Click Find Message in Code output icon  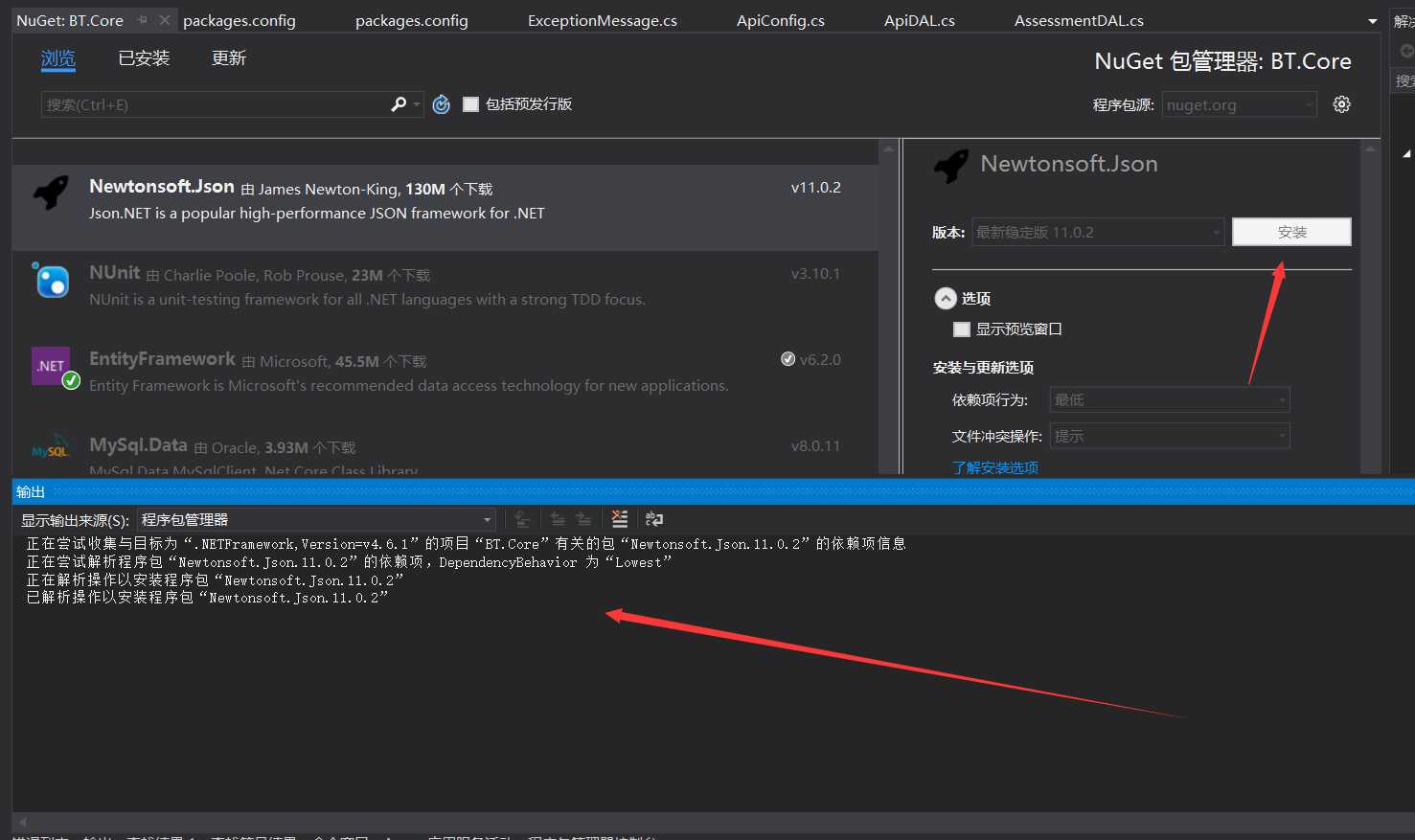(x=522, y=519)
